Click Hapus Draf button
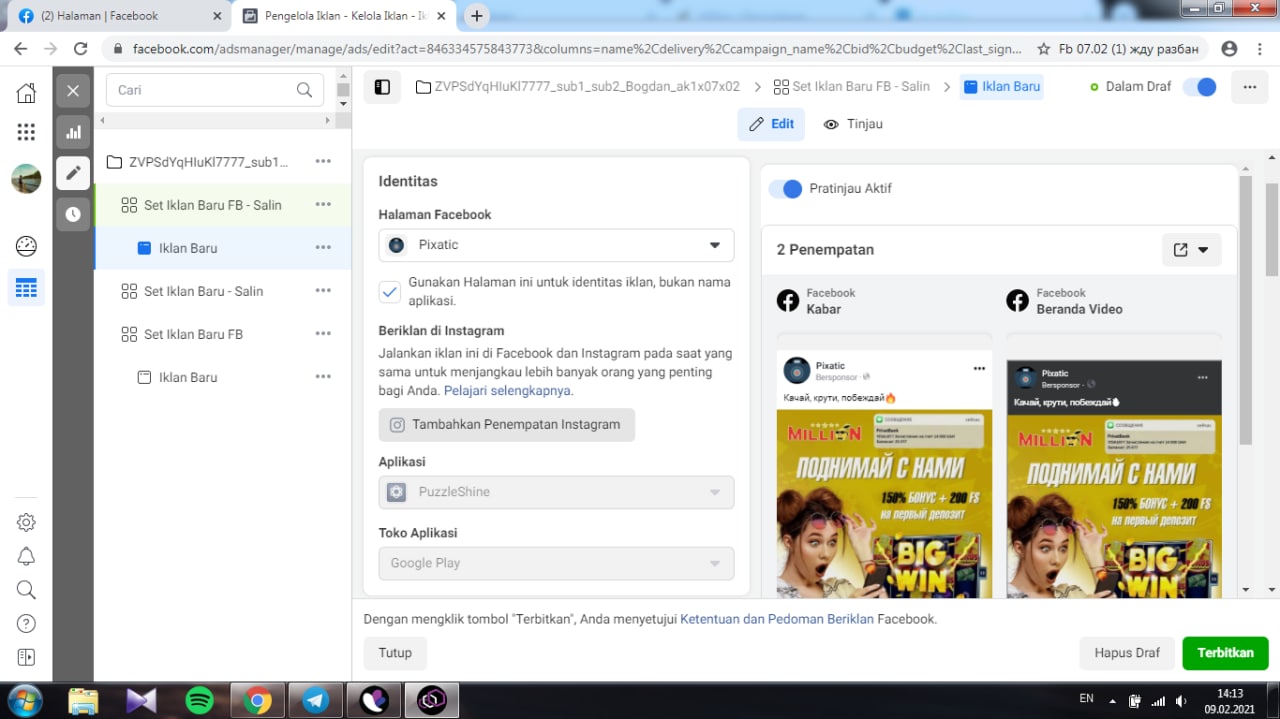 1127,653
